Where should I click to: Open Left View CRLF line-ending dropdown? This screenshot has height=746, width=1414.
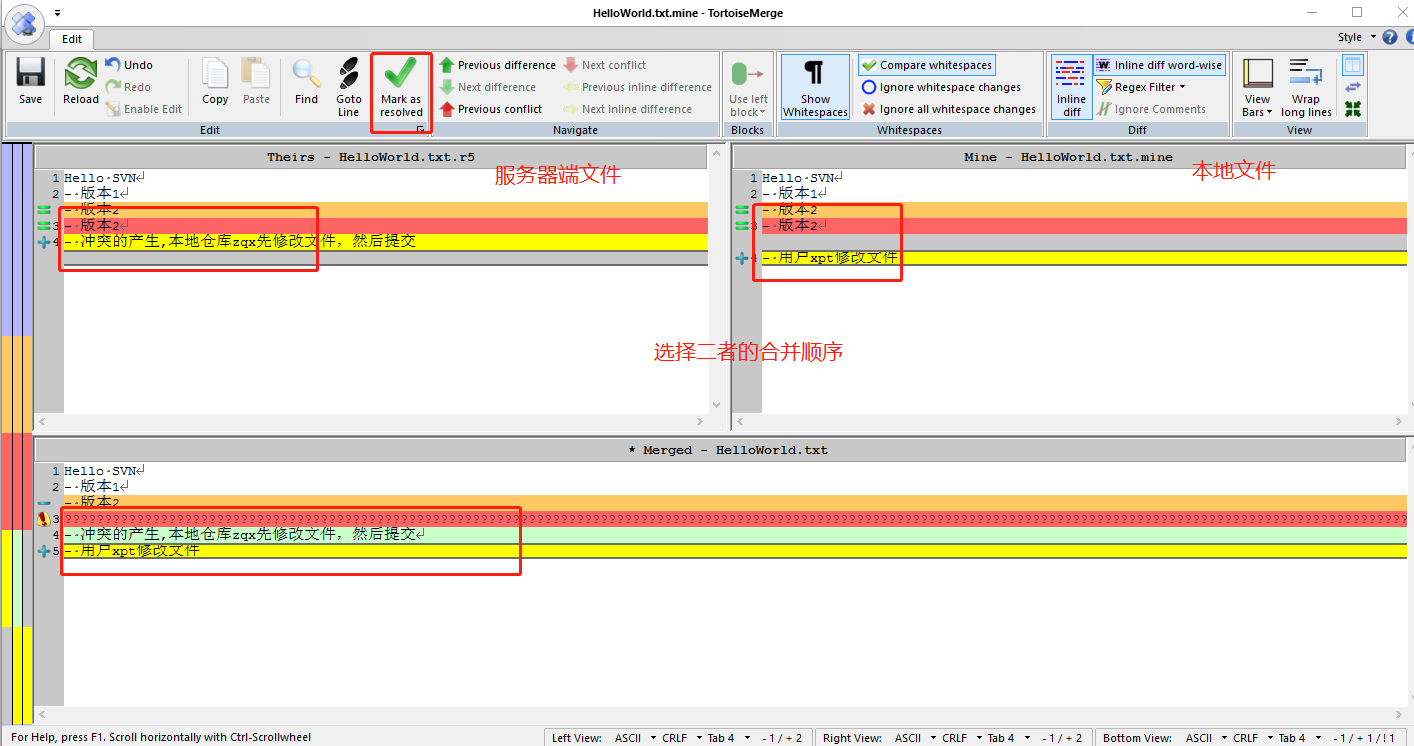click(680, 738)
